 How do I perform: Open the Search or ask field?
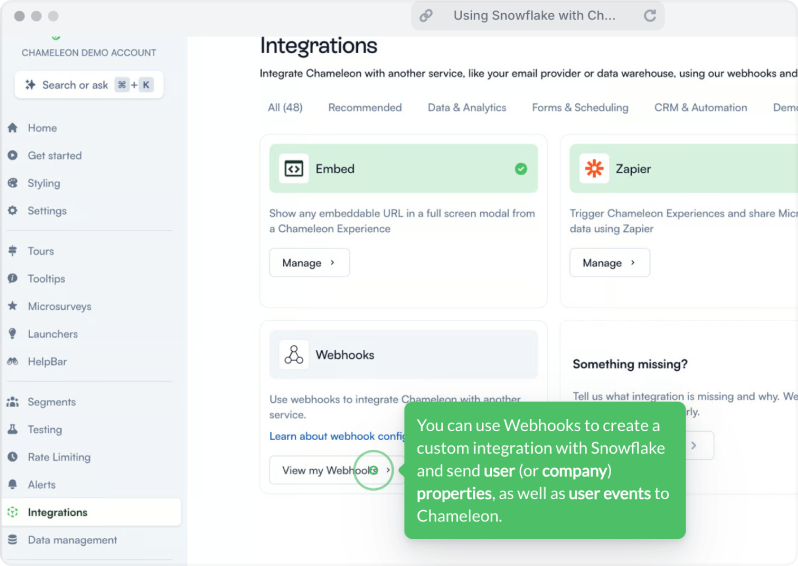[89, 84]
